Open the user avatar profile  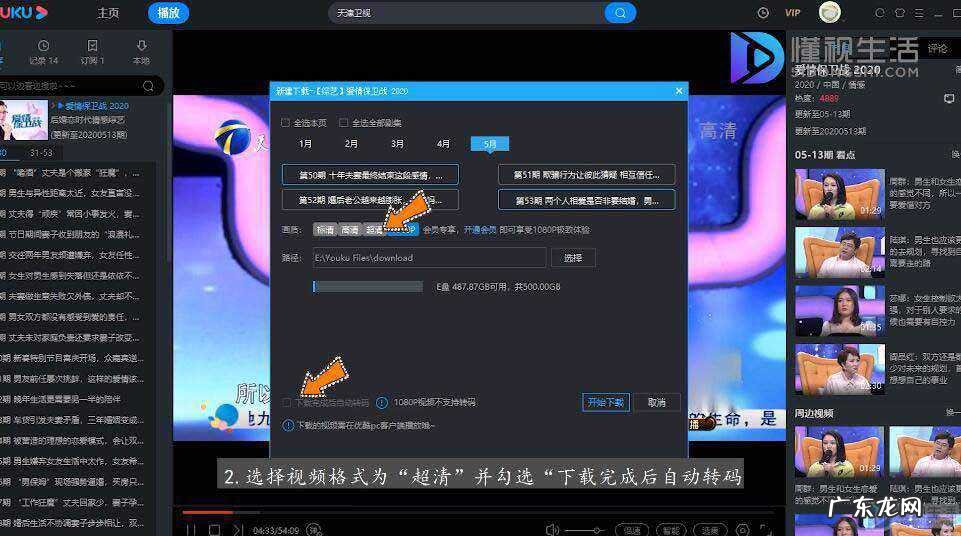(x=830, y=12)
